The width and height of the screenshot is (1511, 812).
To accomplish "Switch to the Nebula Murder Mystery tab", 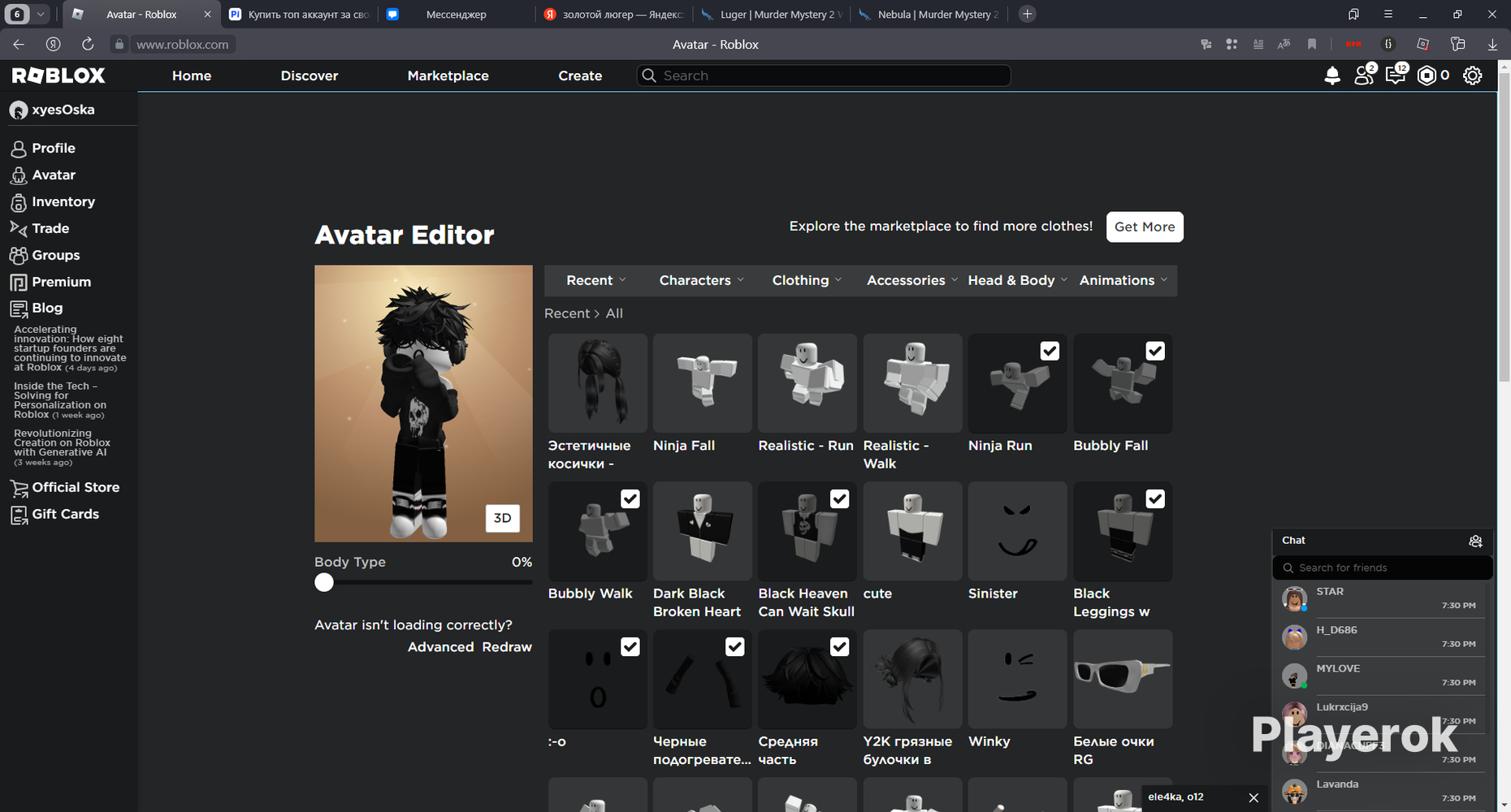I will [x=931, y=14].
